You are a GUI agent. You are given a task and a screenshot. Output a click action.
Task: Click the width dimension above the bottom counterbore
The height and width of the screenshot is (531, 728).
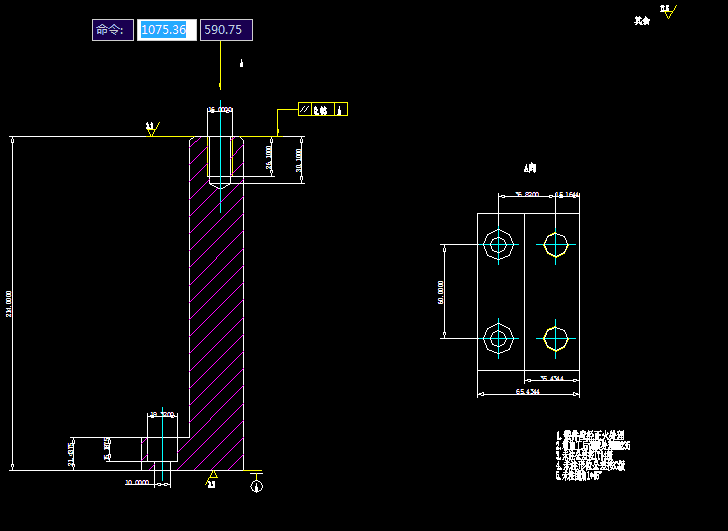pos(162,414)
